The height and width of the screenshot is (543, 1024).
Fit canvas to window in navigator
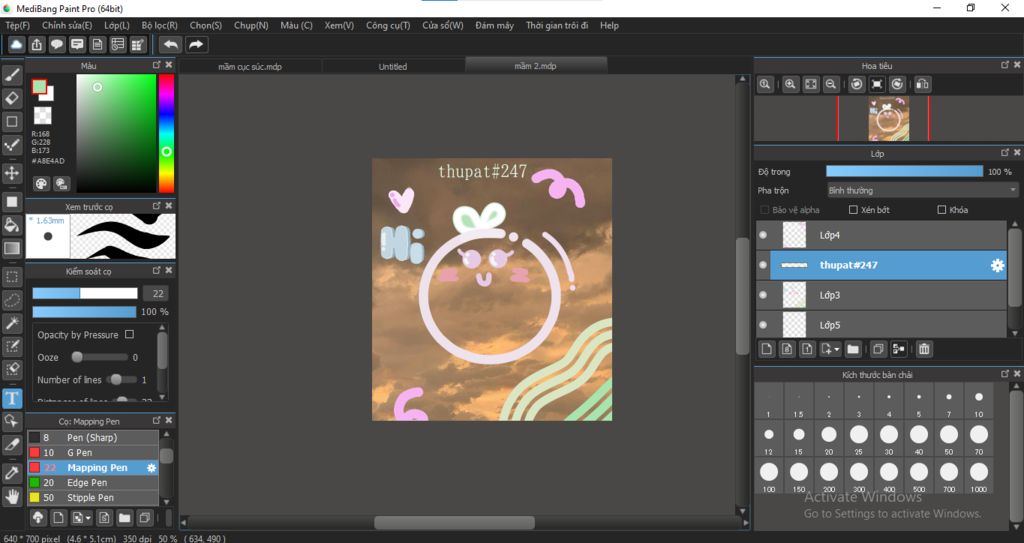810,84
